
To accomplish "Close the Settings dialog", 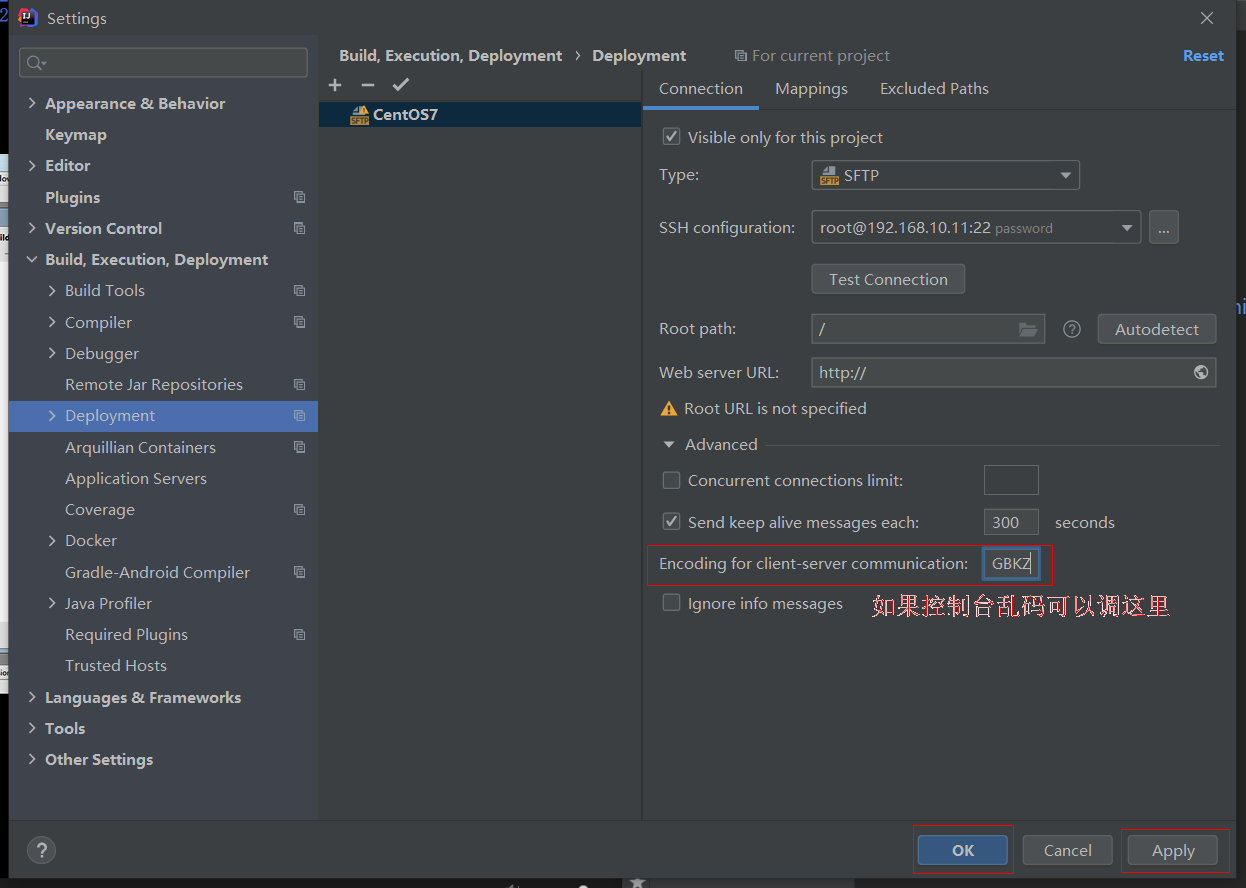I will coord(1207,18).
